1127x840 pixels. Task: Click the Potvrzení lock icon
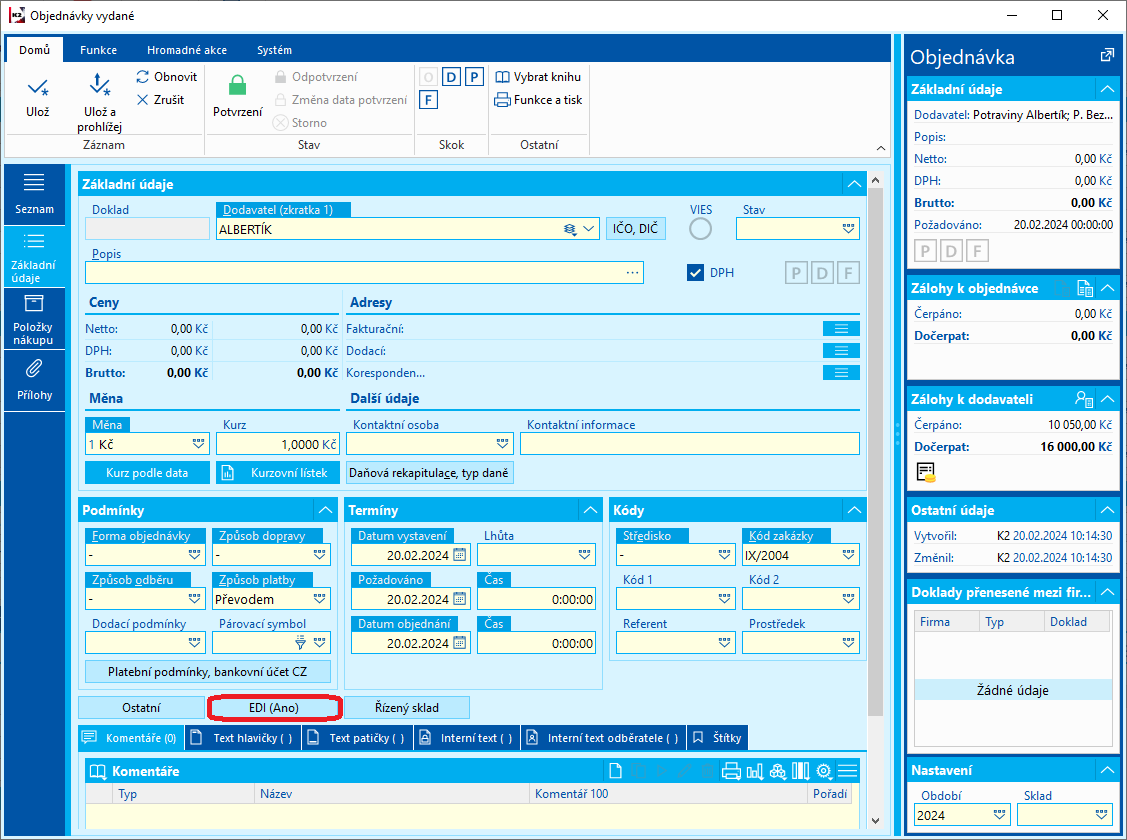coord(237,87)
